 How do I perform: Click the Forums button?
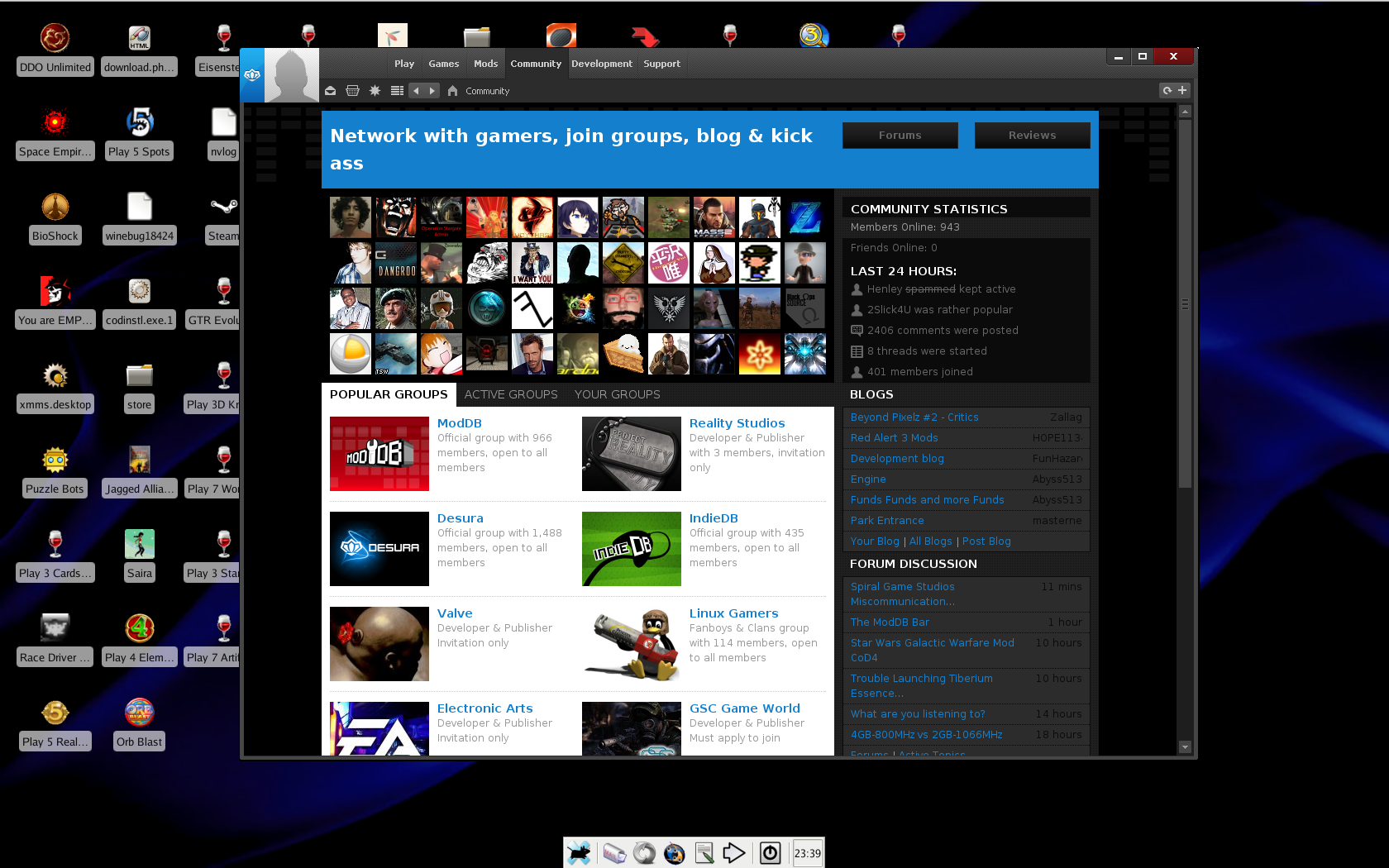[900, 135]
